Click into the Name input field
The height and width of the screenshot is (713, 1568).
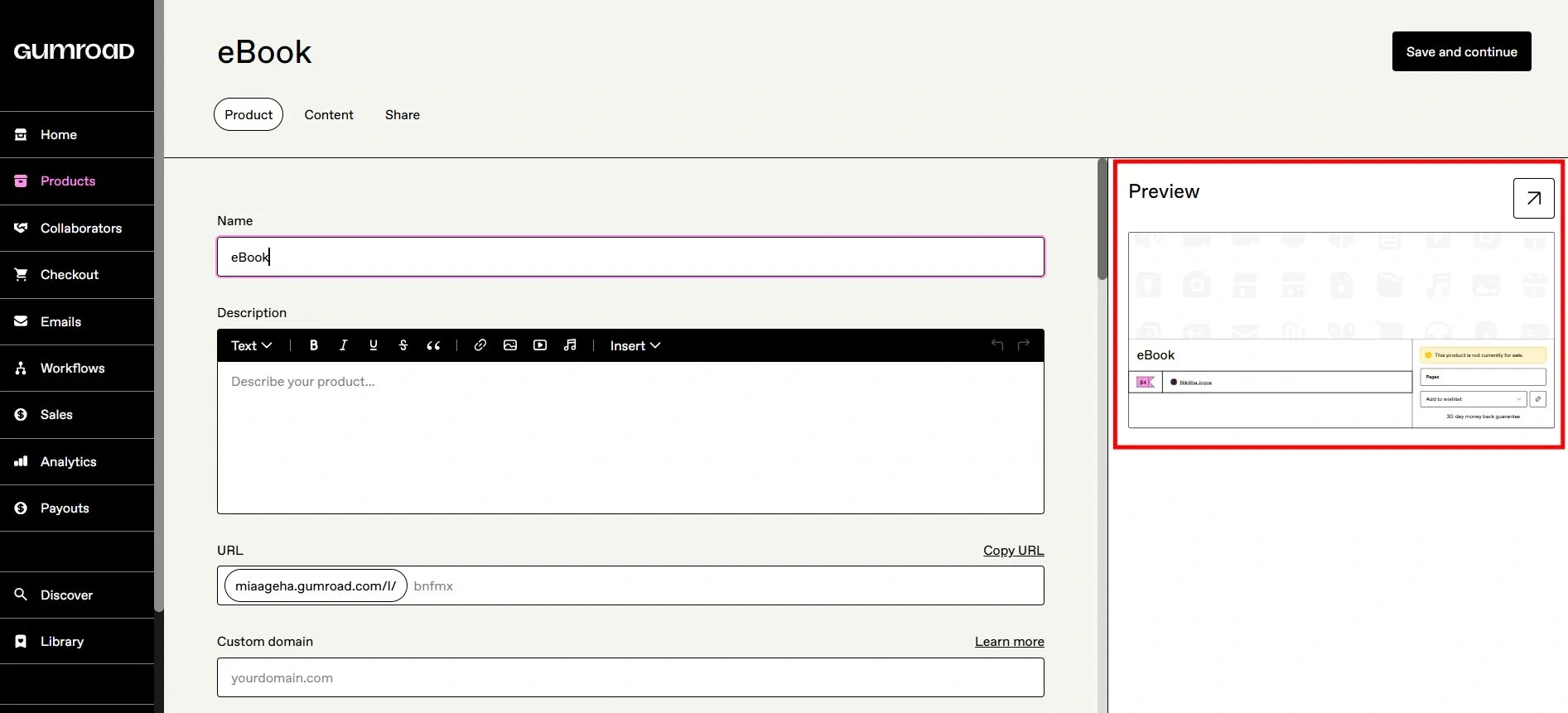pyautogui.click(x=630, y=257)
